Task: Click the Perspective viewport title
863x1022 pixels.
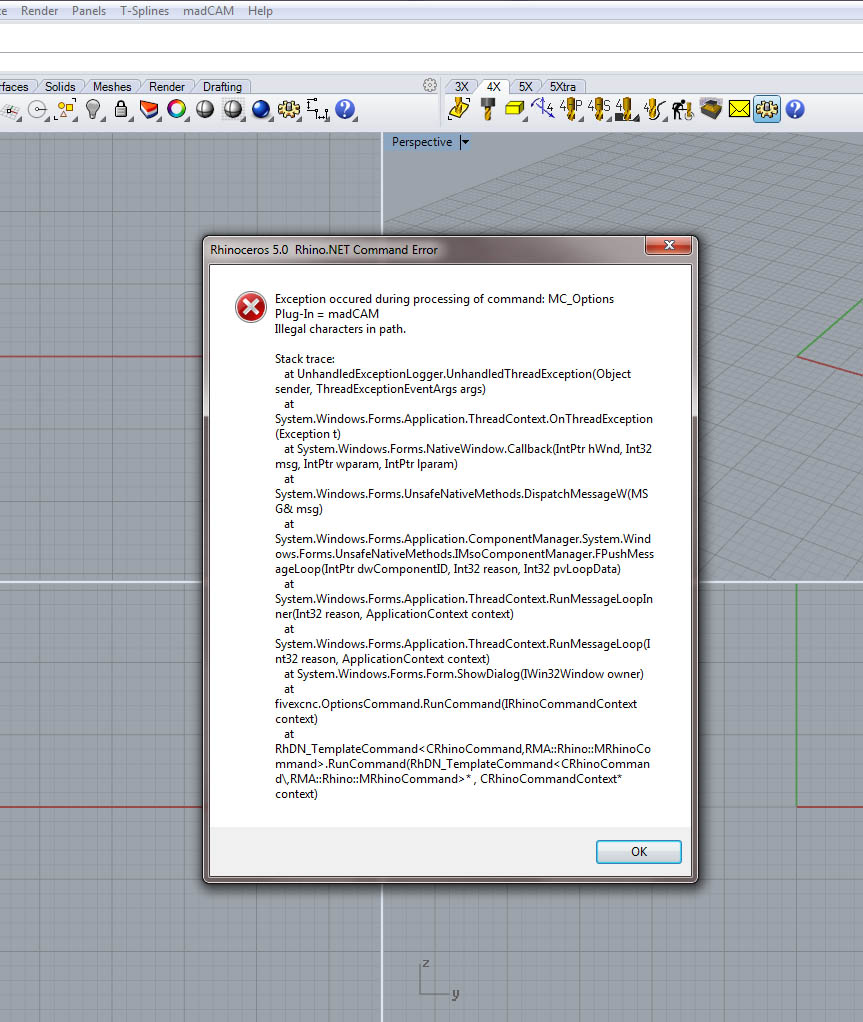Action: pyautogui.click(x=422, y=142)
